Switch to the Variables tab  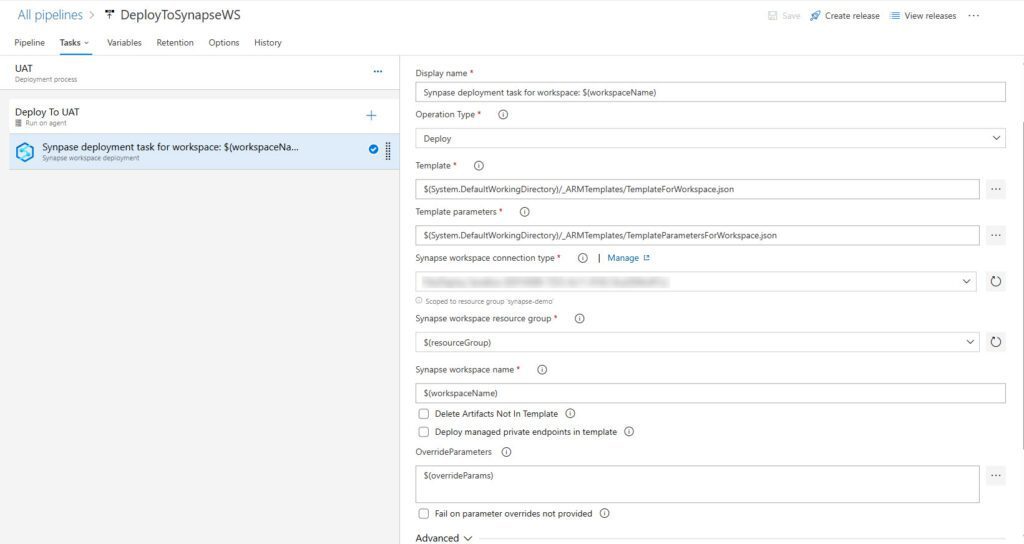tap(124, 42)
